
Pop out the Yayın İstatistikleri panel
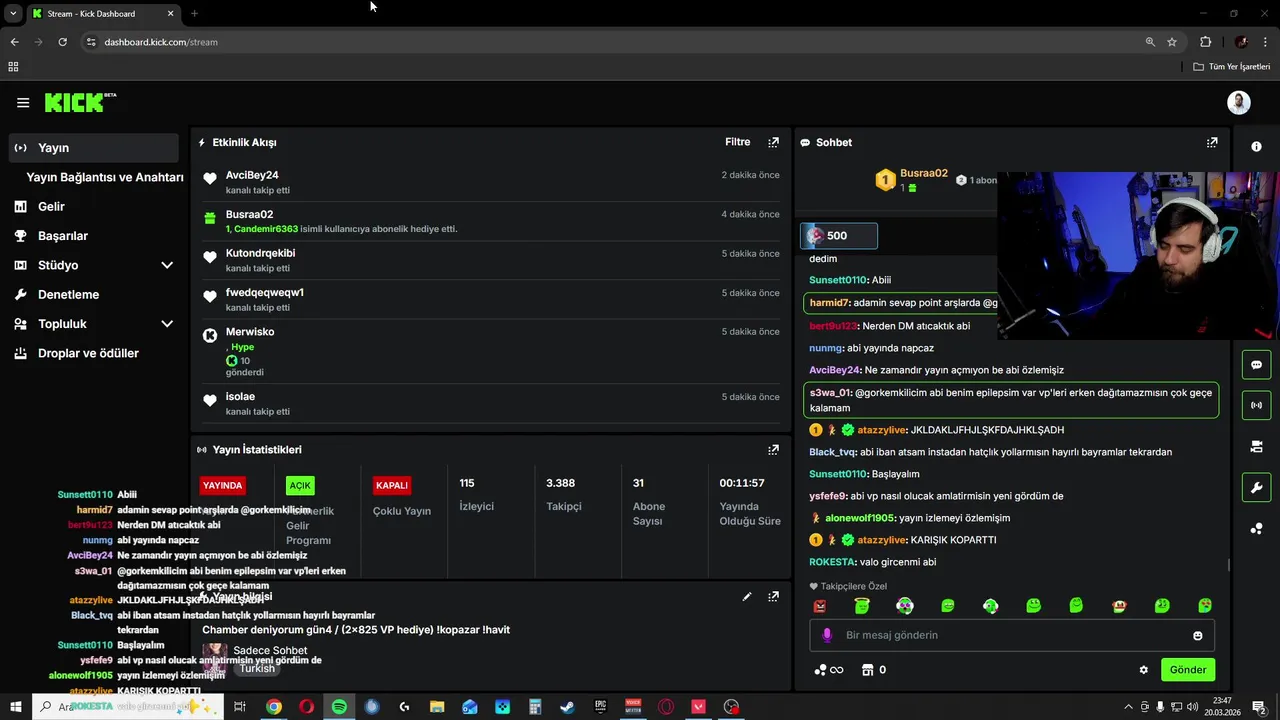point(773,450)
